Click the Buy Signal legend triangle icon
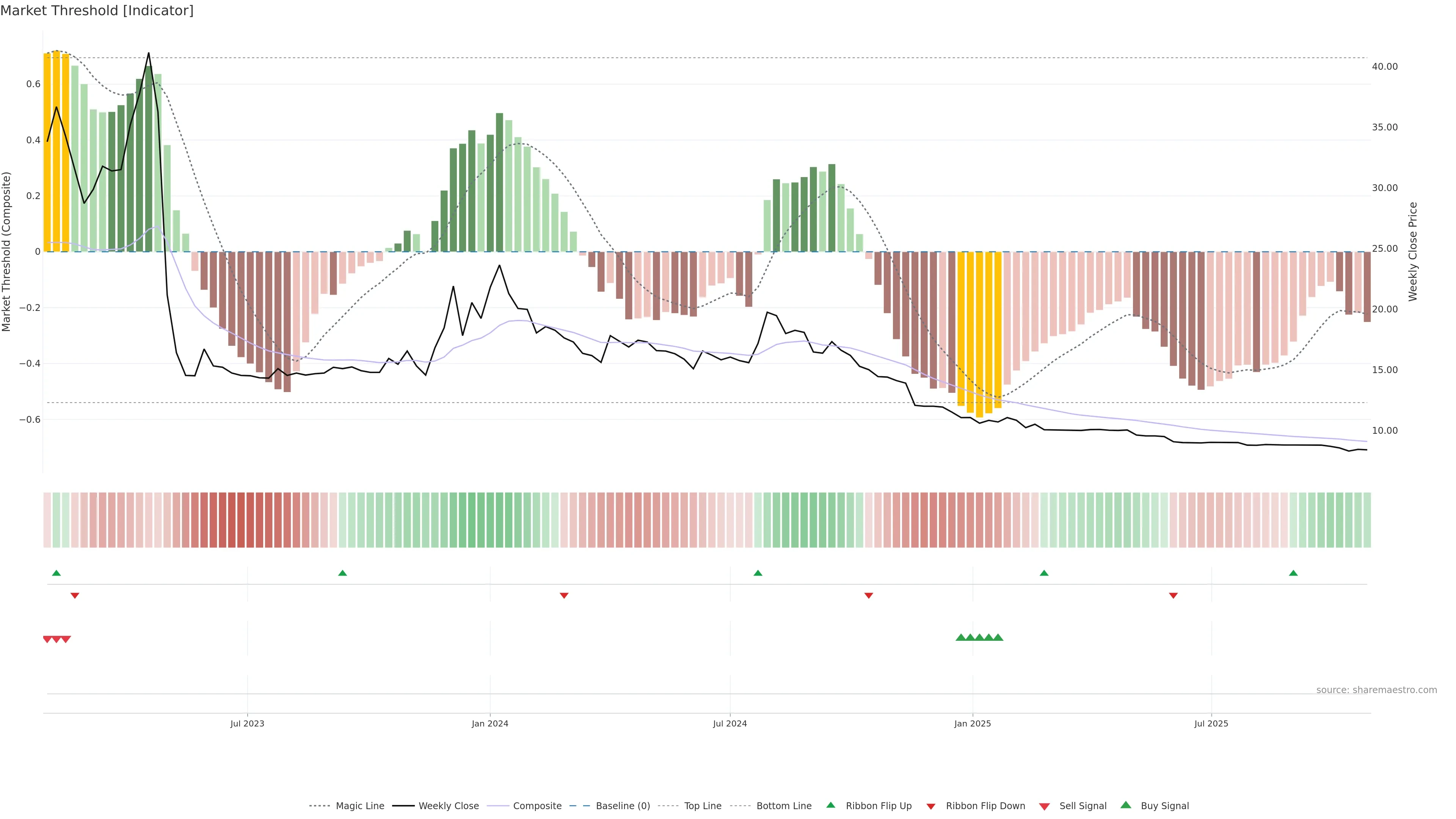Screen dimensions: 1456x819 (1125, 805)
